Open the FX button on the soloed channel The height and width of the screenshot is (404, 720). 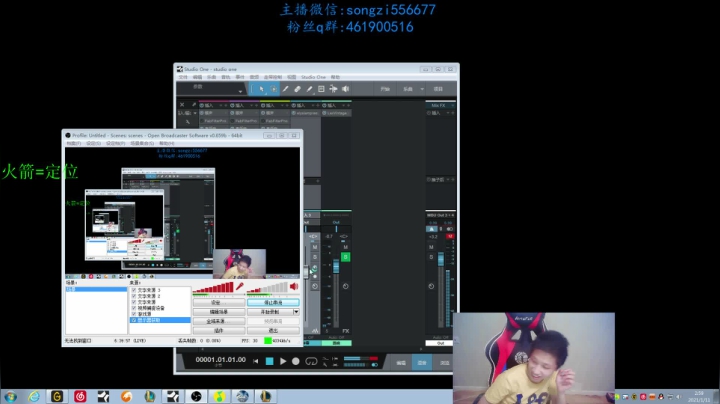click(x=345, y=331)
